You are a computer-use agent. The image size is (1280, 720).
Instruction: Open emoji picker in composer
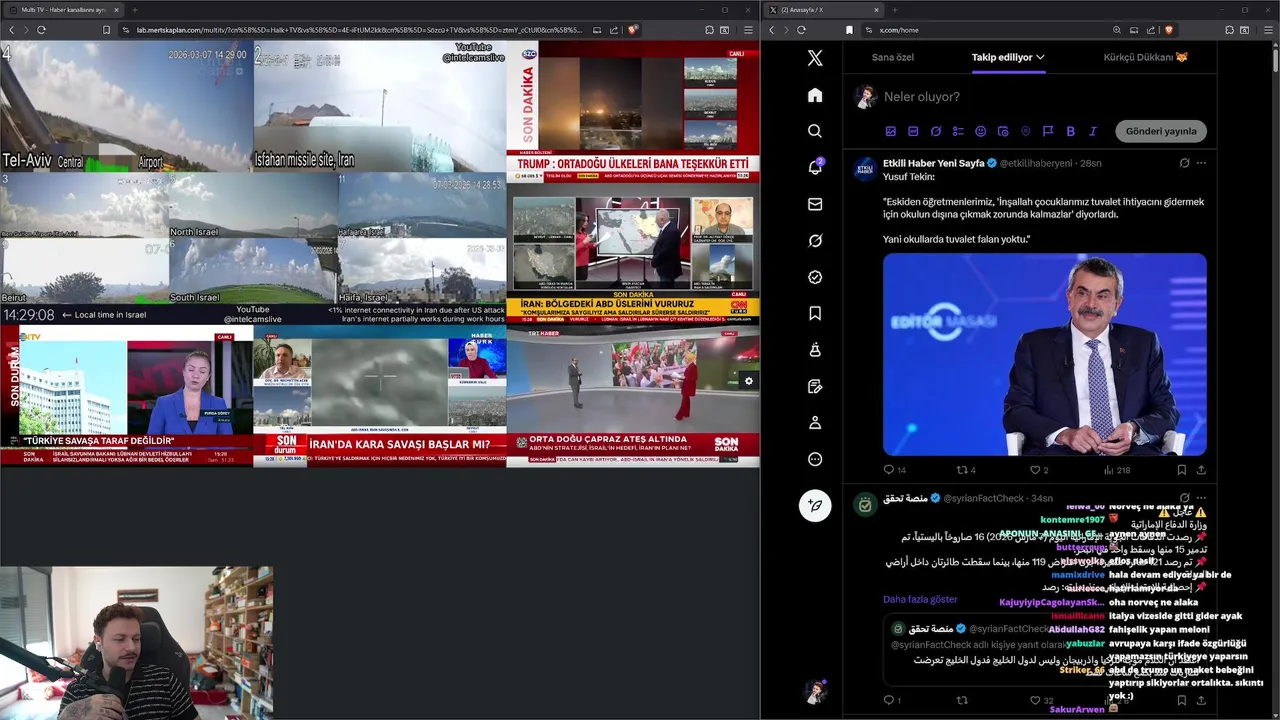click(x=980, y=131)
